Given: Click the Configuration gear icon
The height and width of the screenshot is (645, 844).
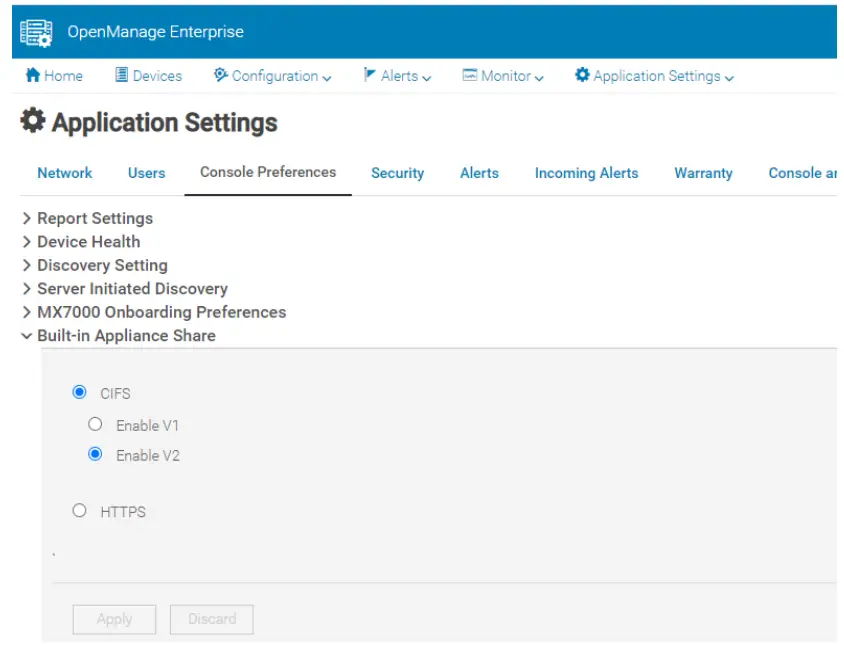Looking at the screenshot, I should point(219,75).
